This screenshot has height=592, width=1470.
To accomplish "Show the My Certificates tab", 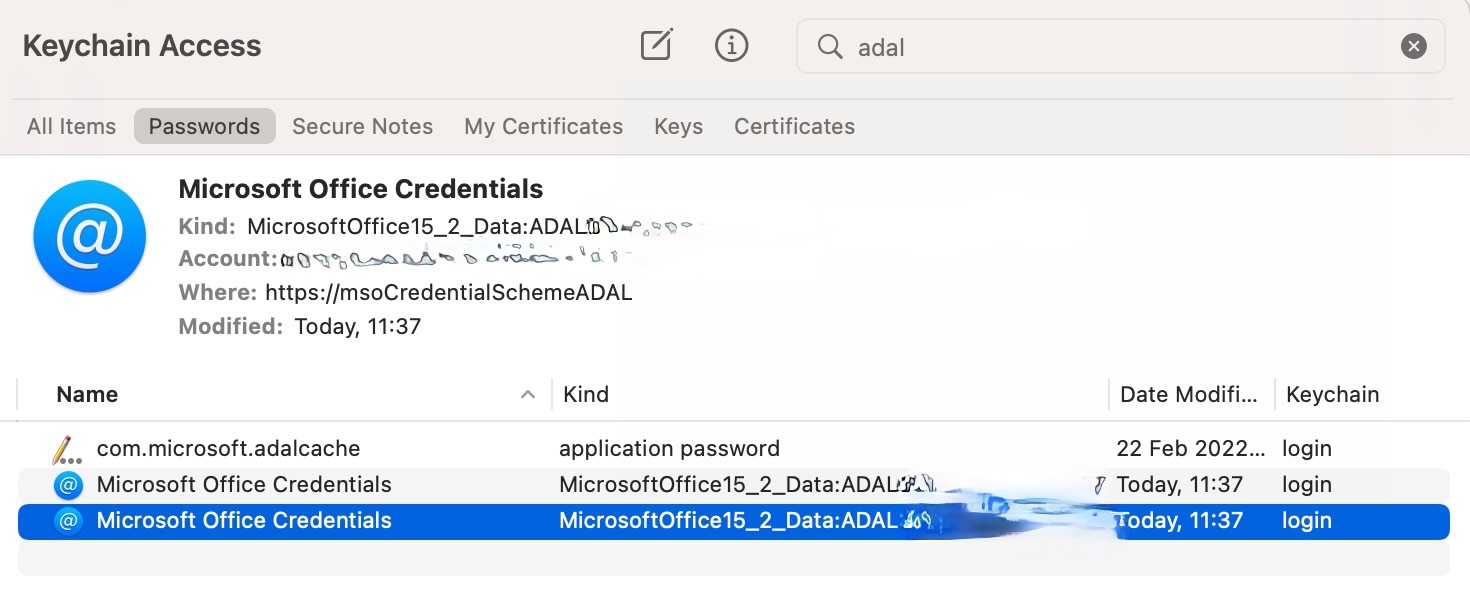I will tap(543, 127).
